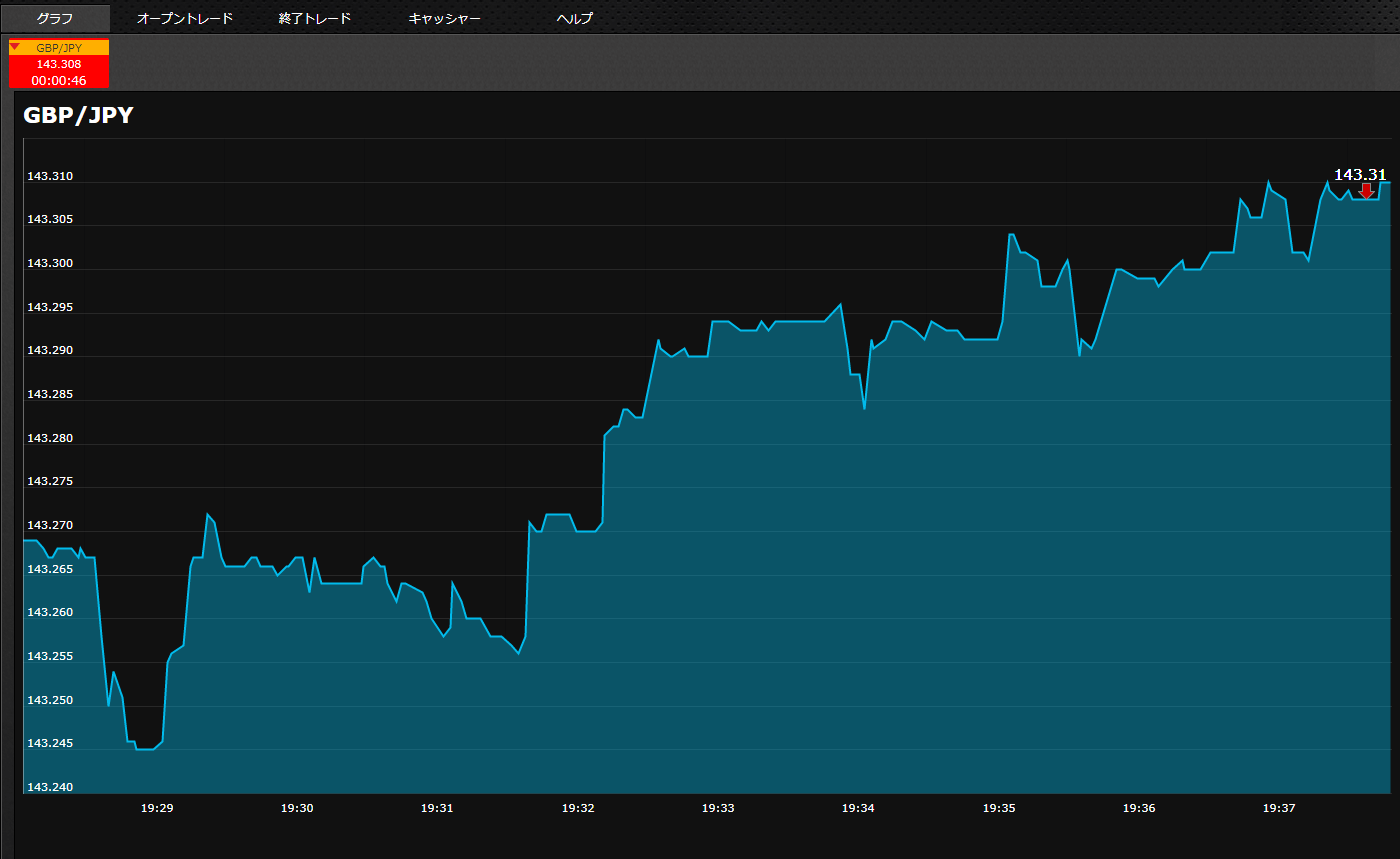
Task: Select the GBP/JPY asset tile
Action: tap(59, 64)
